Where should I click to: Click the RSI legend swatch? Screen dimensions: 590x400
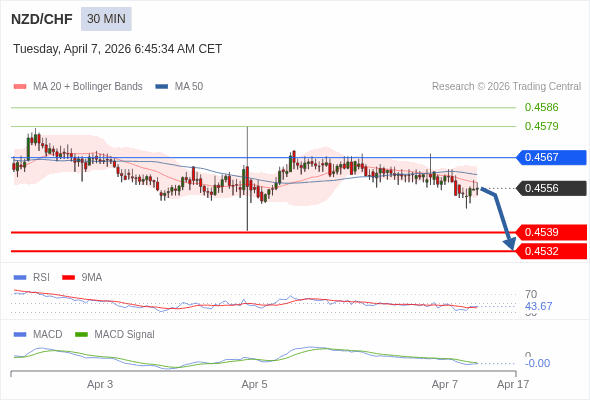coord(20,278)
